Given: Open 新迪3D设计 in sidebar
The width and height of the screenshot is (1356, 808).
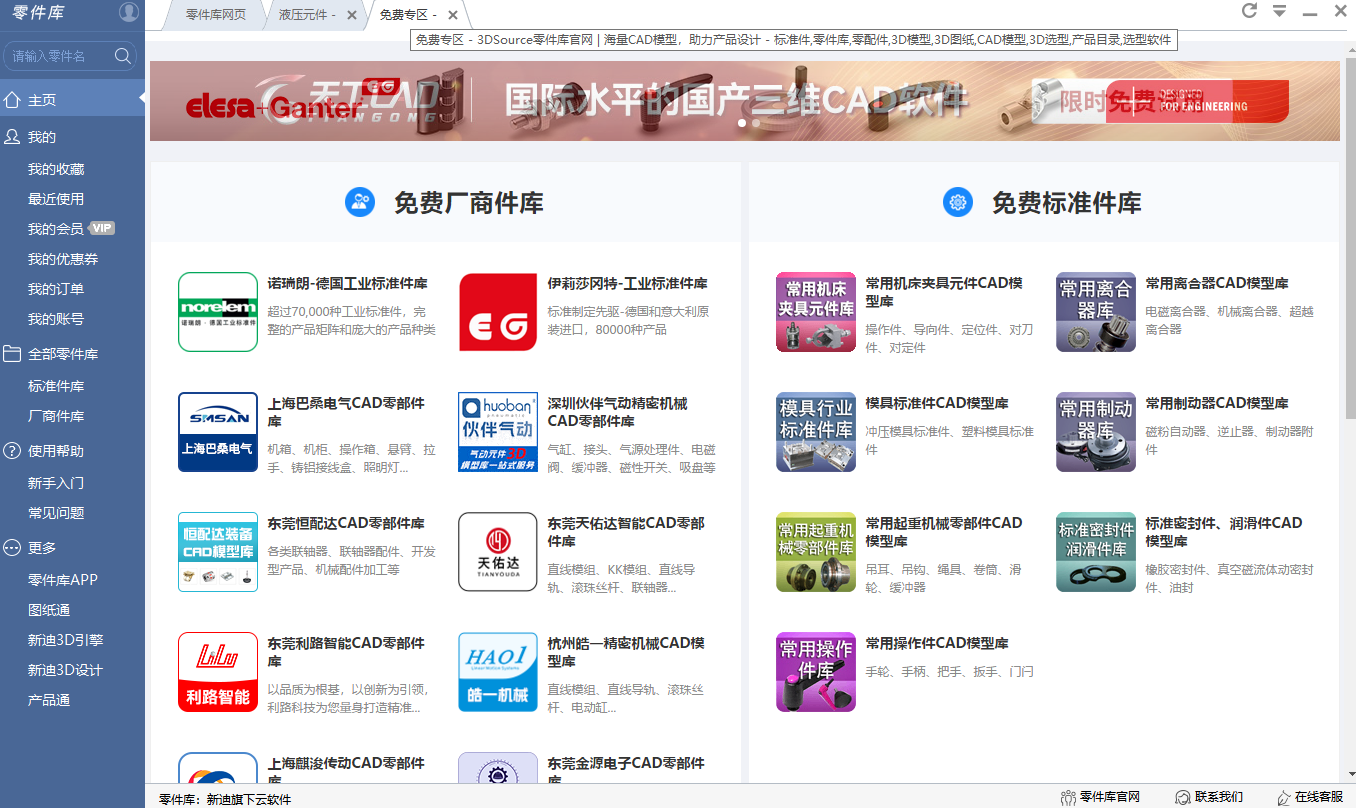Looking at the screenshot, I should pyautogui.click(x=65, y=670).
